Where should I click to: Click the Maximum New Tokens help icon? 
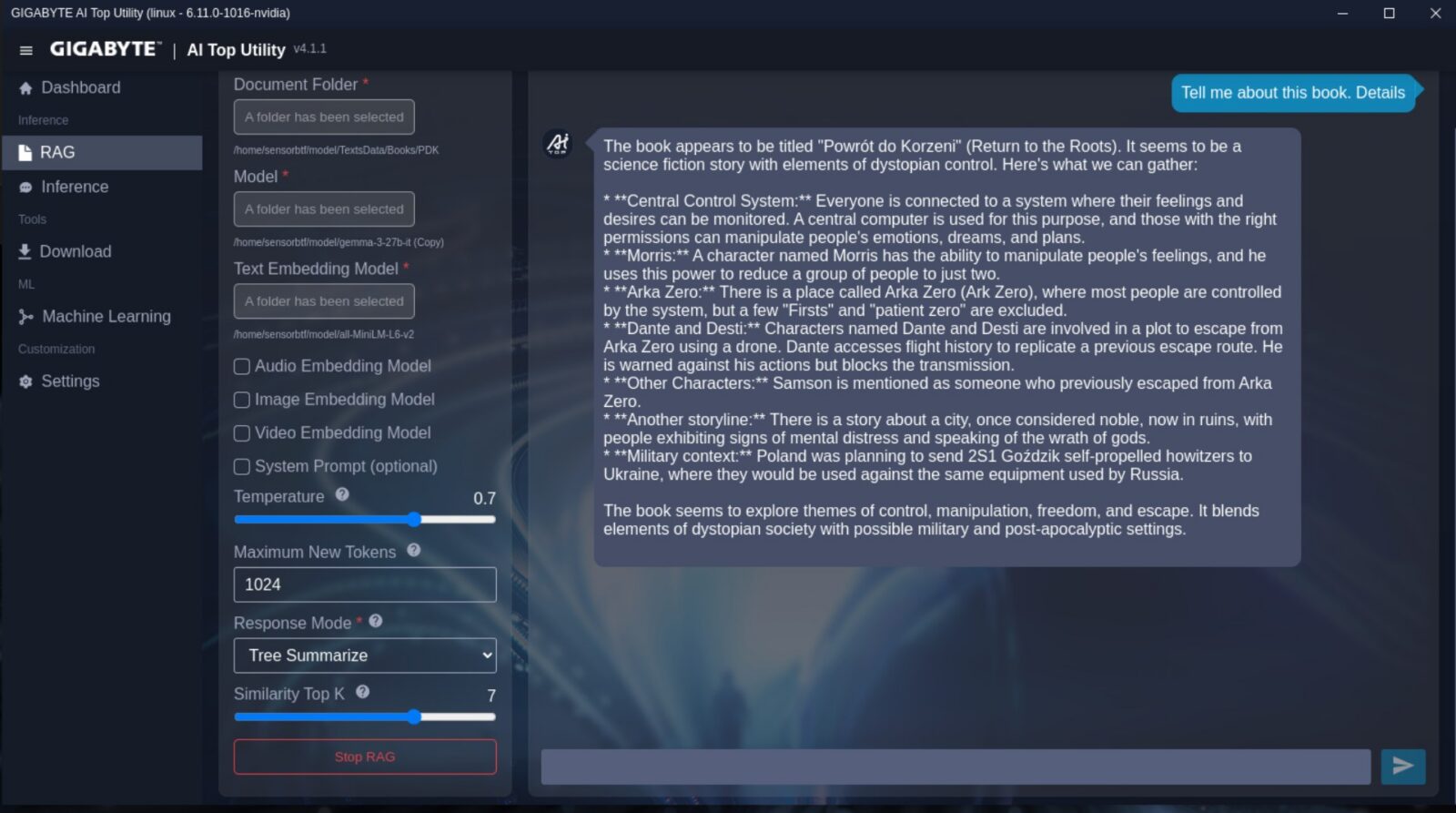tap(414, 550)
